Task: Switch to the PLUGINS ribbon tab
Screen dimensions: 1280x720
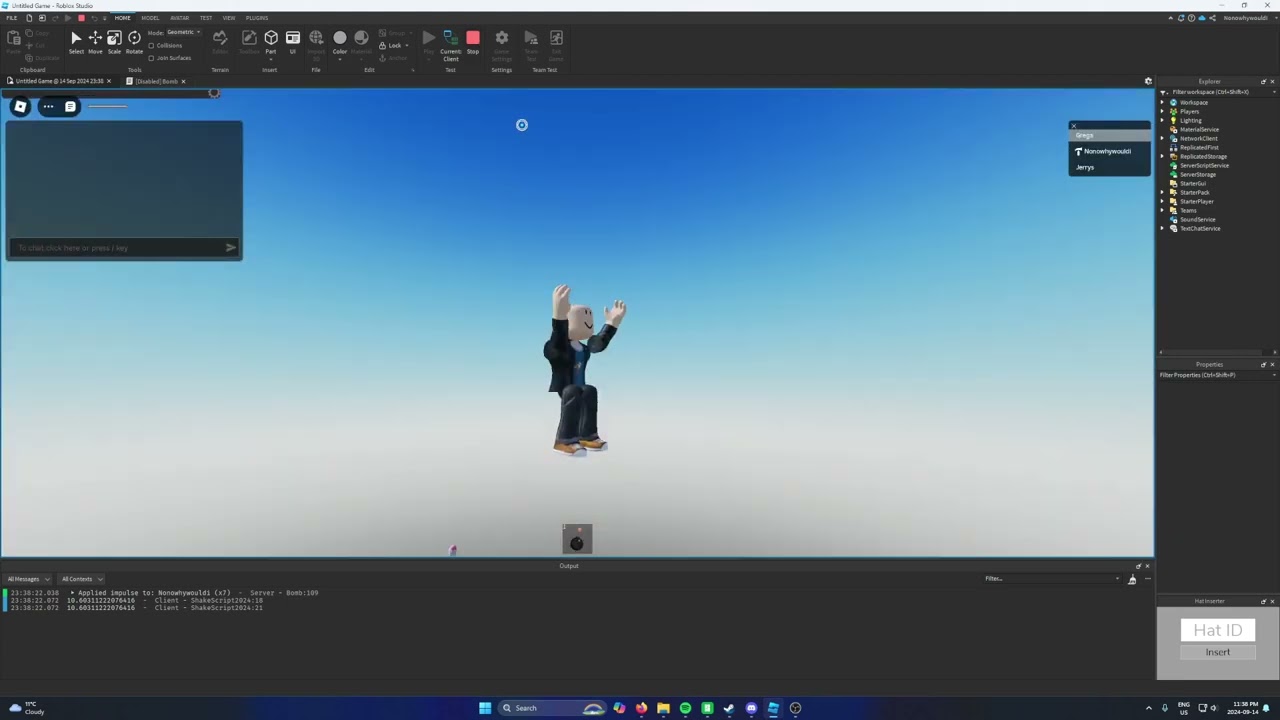Action: (257, 18)
